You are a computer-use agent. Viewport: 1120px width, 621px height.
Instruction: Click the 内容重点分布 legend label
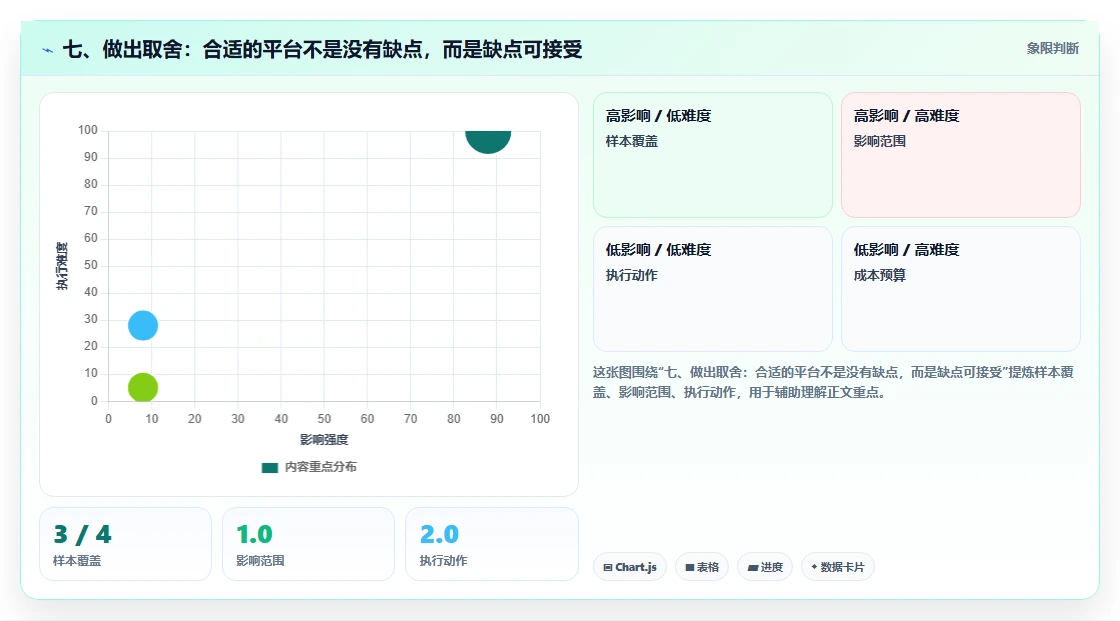coord(321,467)
